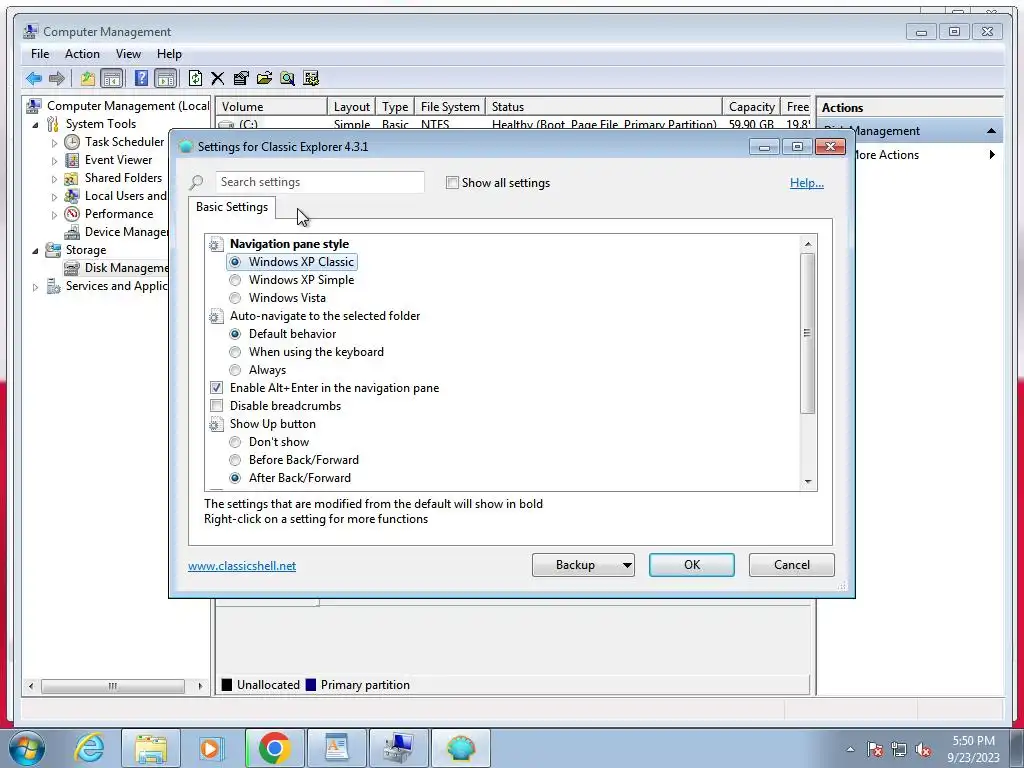Click the Search settings input field
This screenshot has width=1024, height=768.
(319, 182)
